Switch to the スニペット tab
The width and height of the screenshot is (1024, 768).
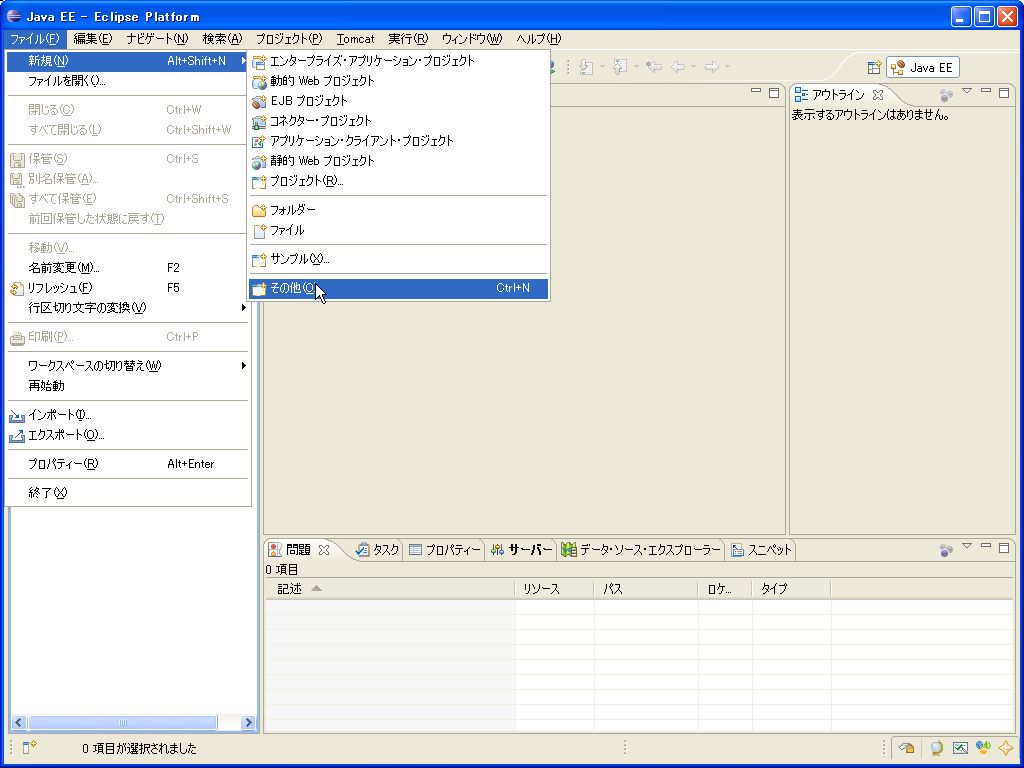[x=761, y=550]
